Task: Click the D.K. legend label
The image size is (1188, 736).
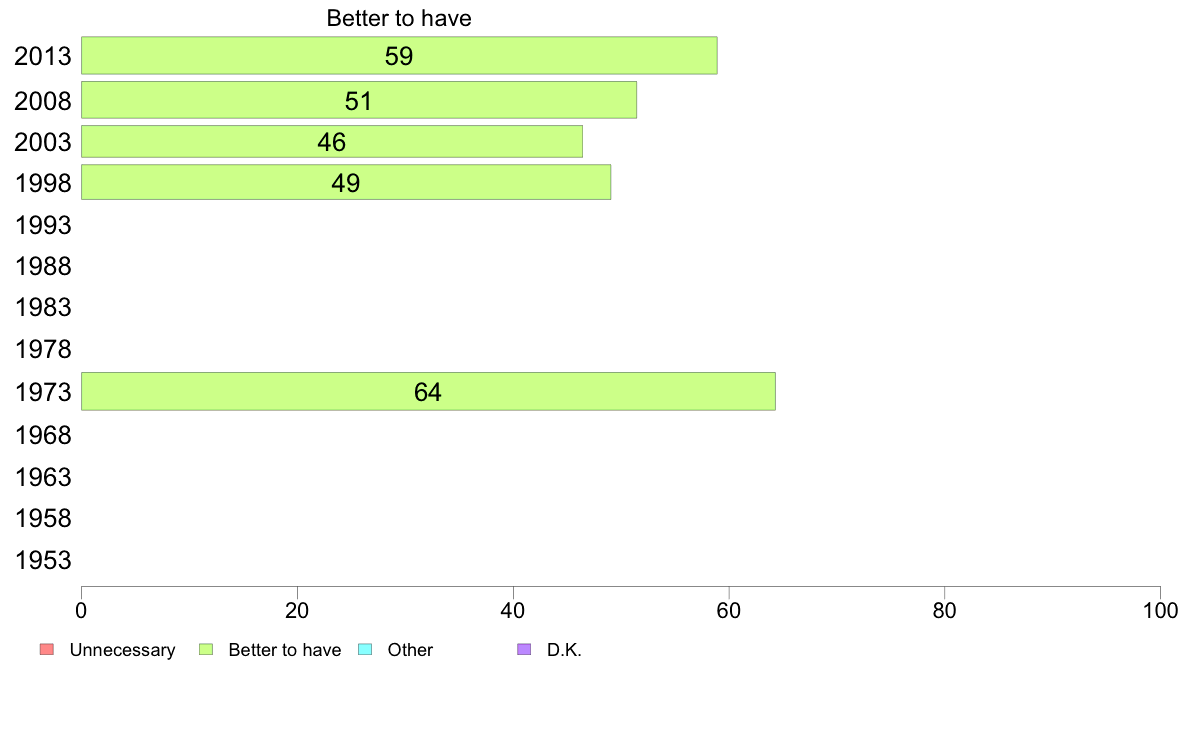Action: pyautogui.click(x=564, y=650)
